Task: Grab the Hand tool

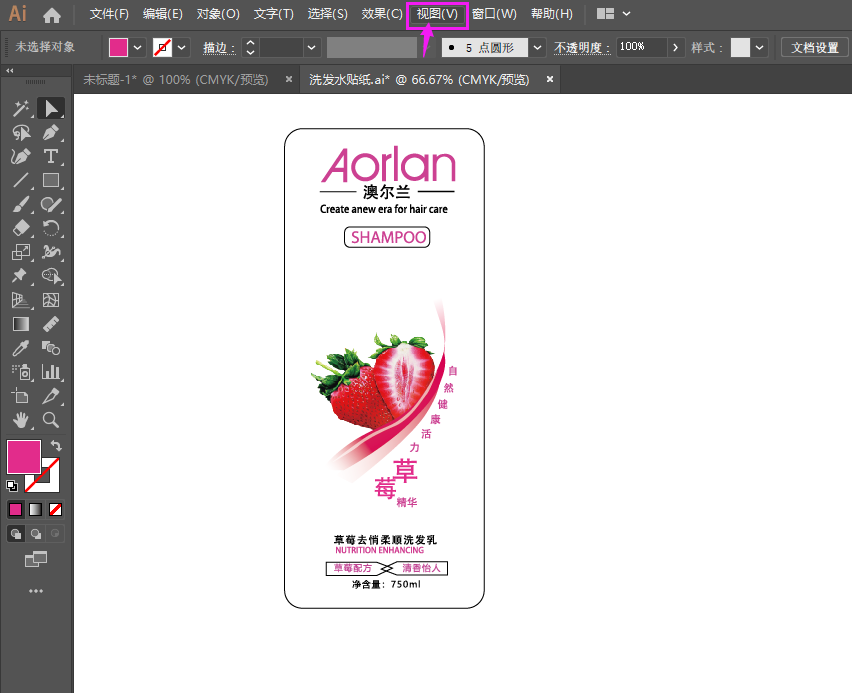Action: tap(21, 420)
